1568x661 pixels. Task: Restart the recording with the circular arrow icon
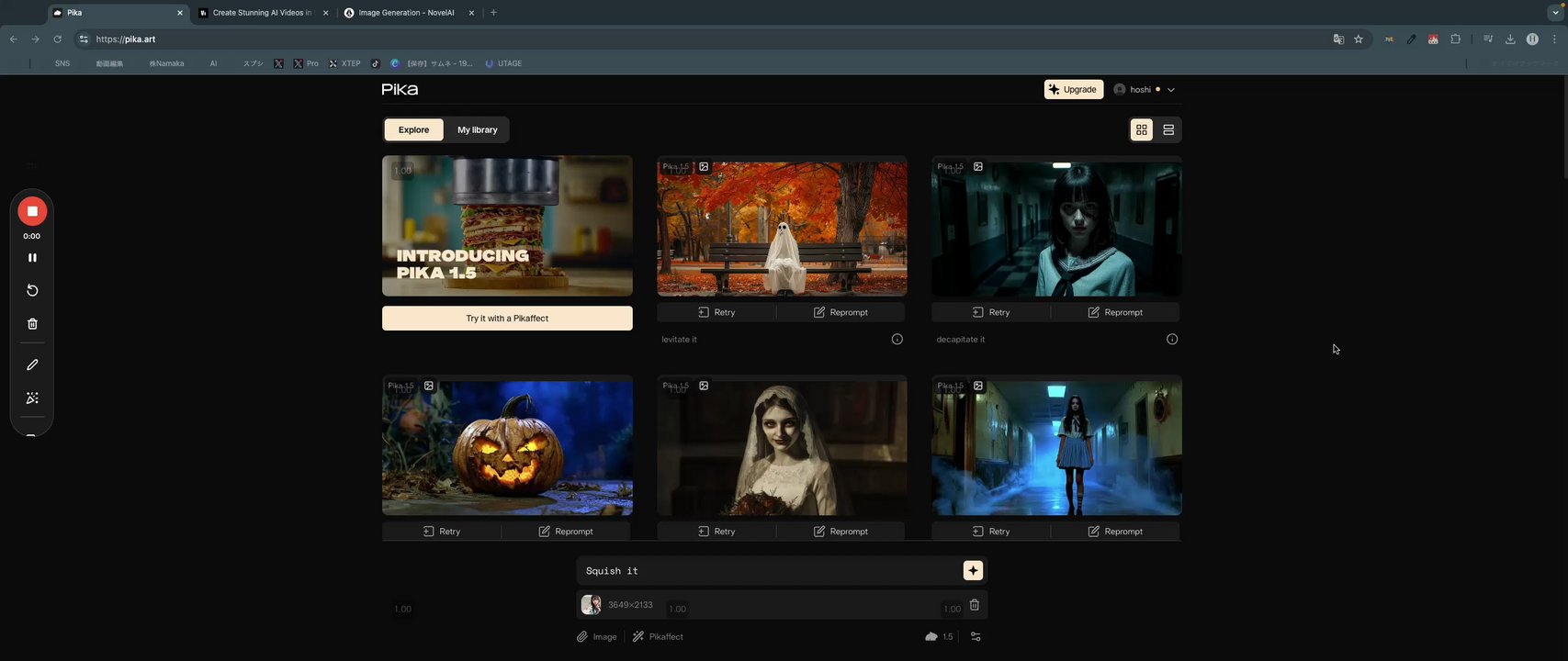32,290
